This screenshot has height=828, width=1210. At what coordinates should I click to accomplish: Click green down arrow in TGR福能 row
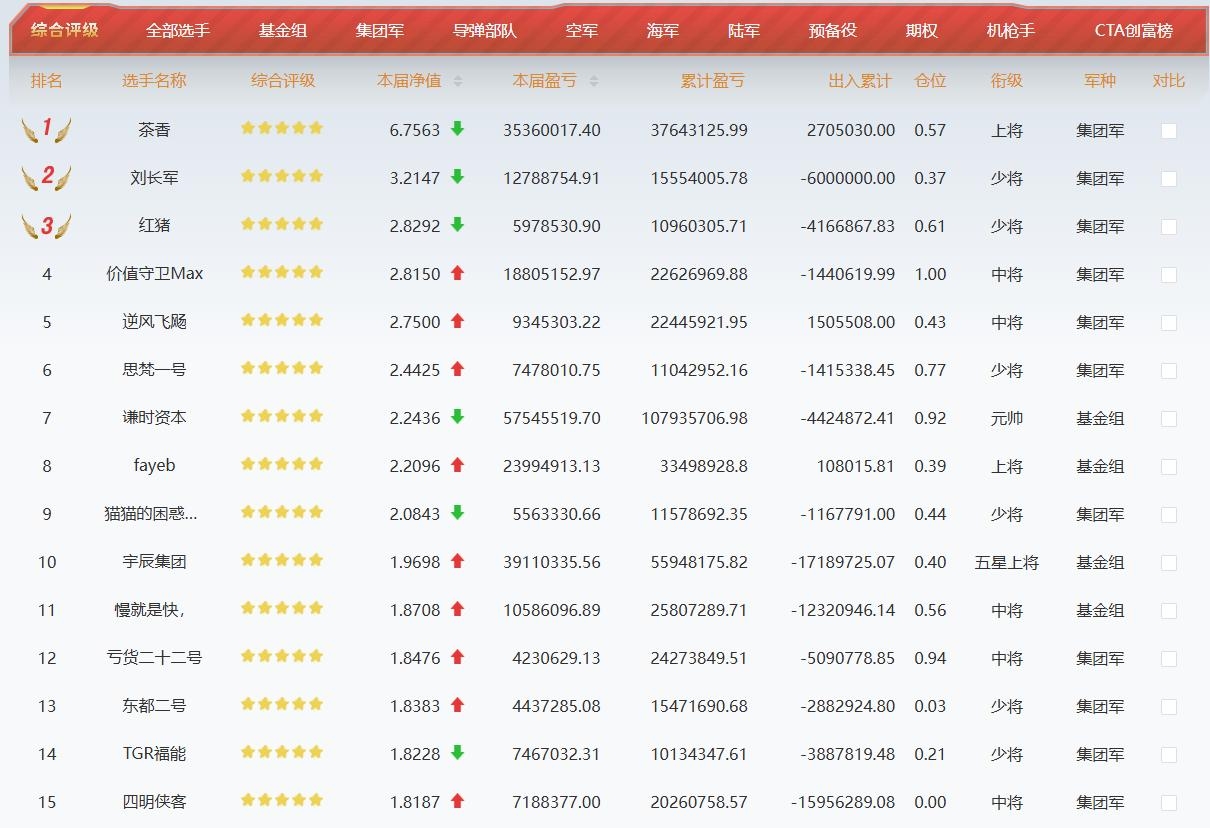pyautogui.click(x=457, y=753)
